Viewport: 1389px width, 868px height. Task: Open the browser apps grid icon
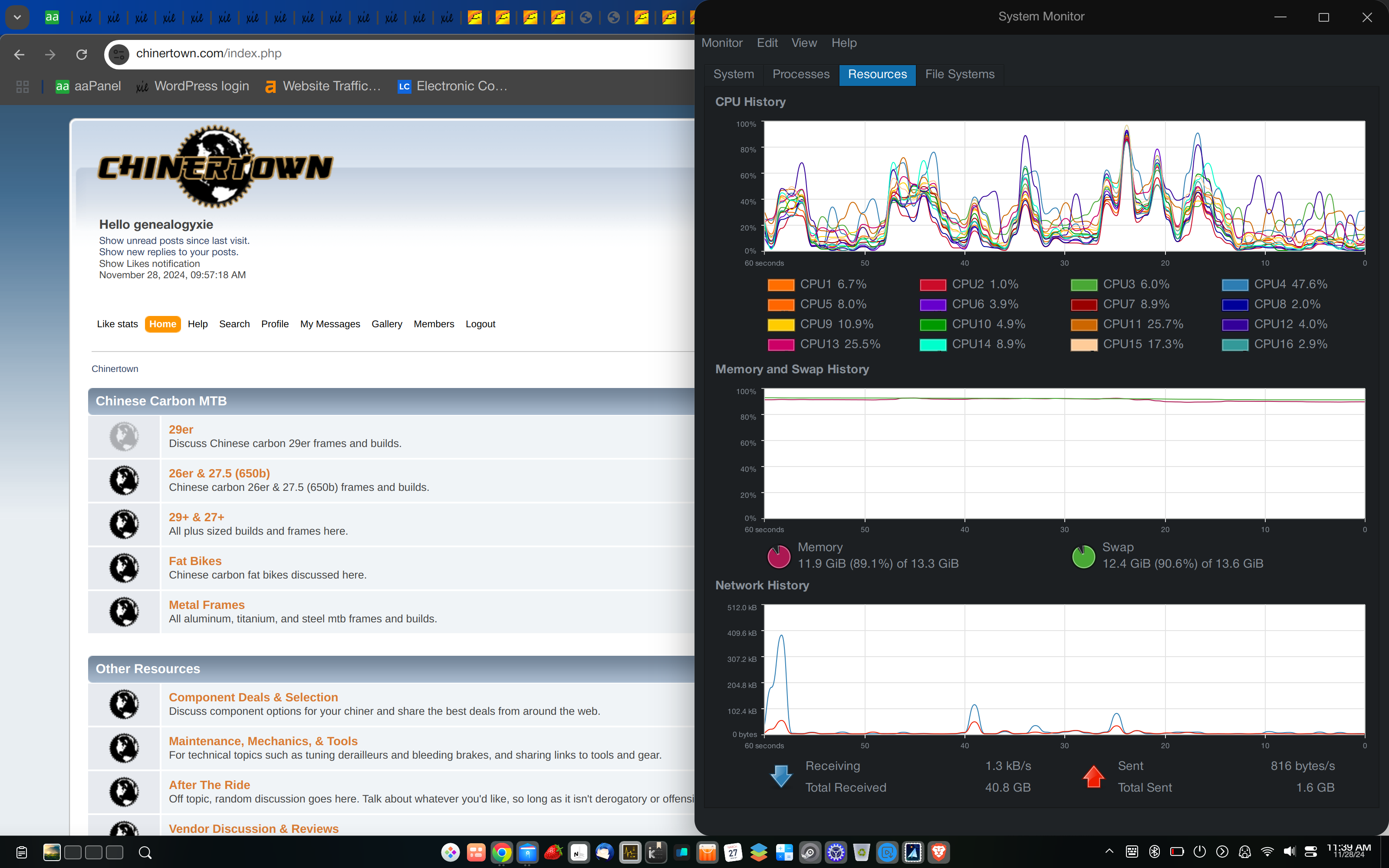tap(23, 87)
